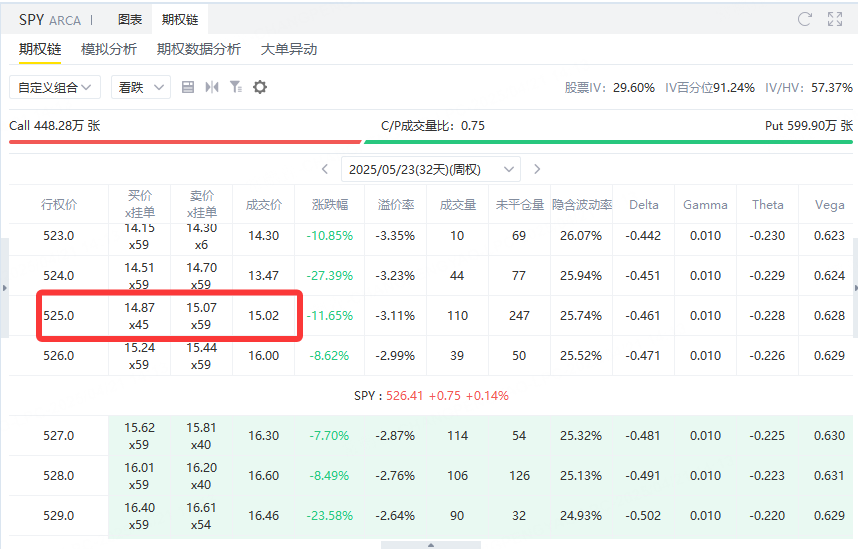Click open interest value 247
Image resolution: width=858 pixels, height=549 pixels.
coord(519,316)
